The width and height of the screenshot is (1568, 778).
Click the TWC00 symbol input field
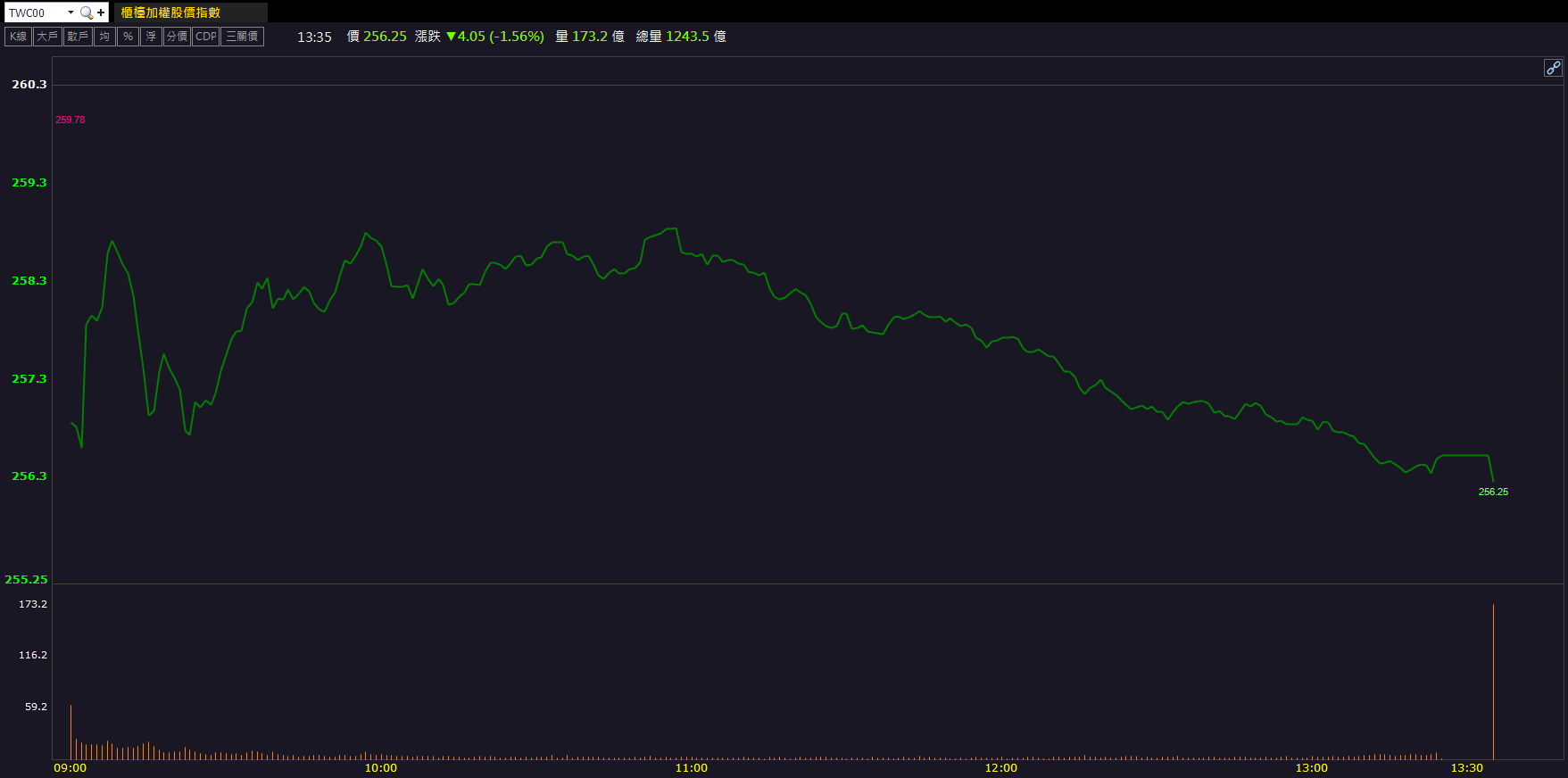36,12
